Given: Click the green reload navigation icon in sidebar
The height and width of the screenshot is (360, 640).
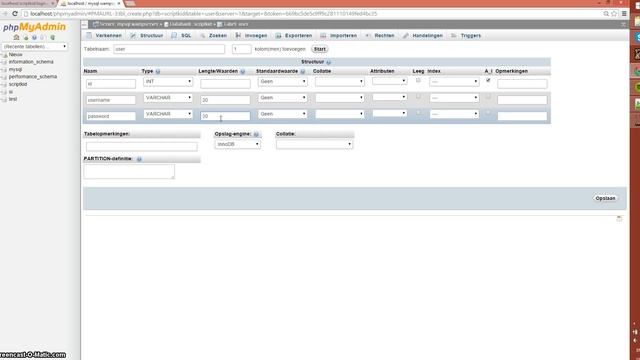Looking at the screenshot, I should click(x=53, y=38).
